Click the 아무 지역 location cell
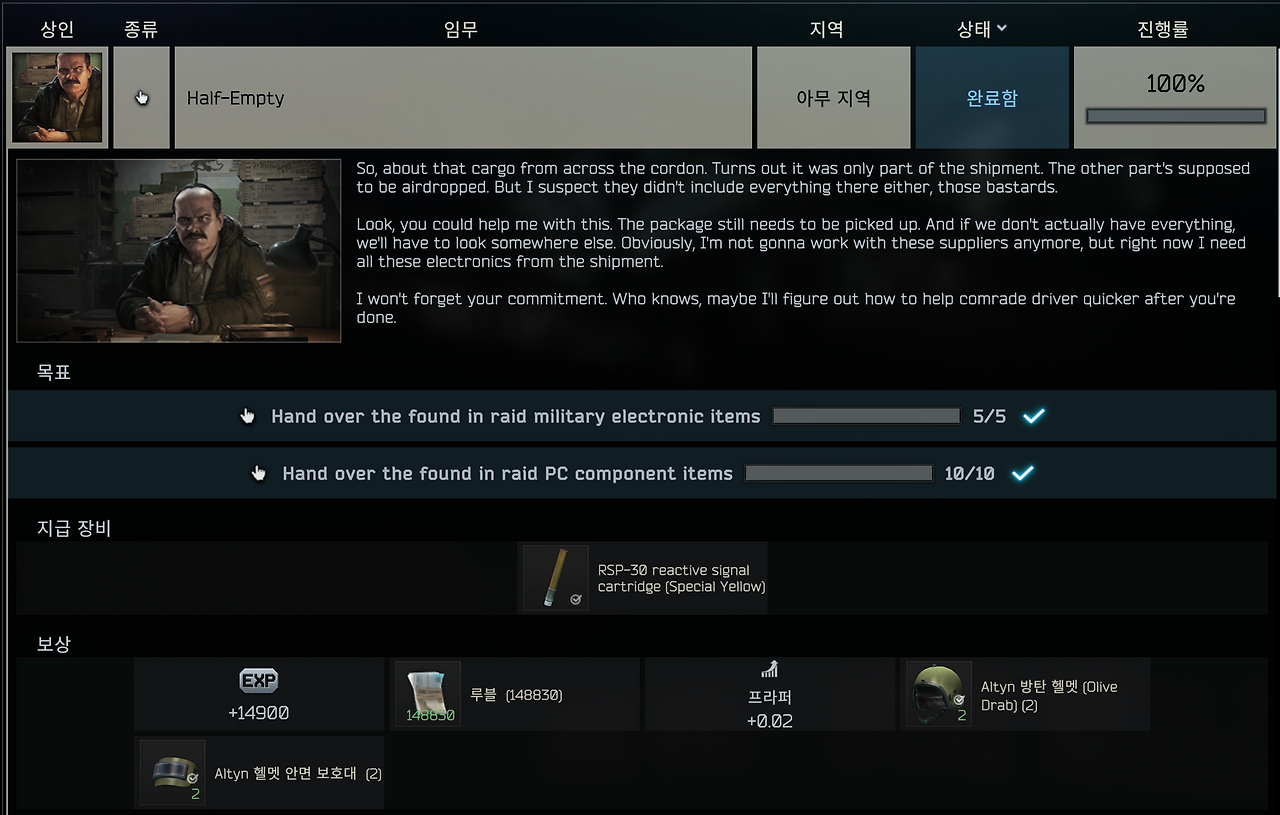 (833, 97)
